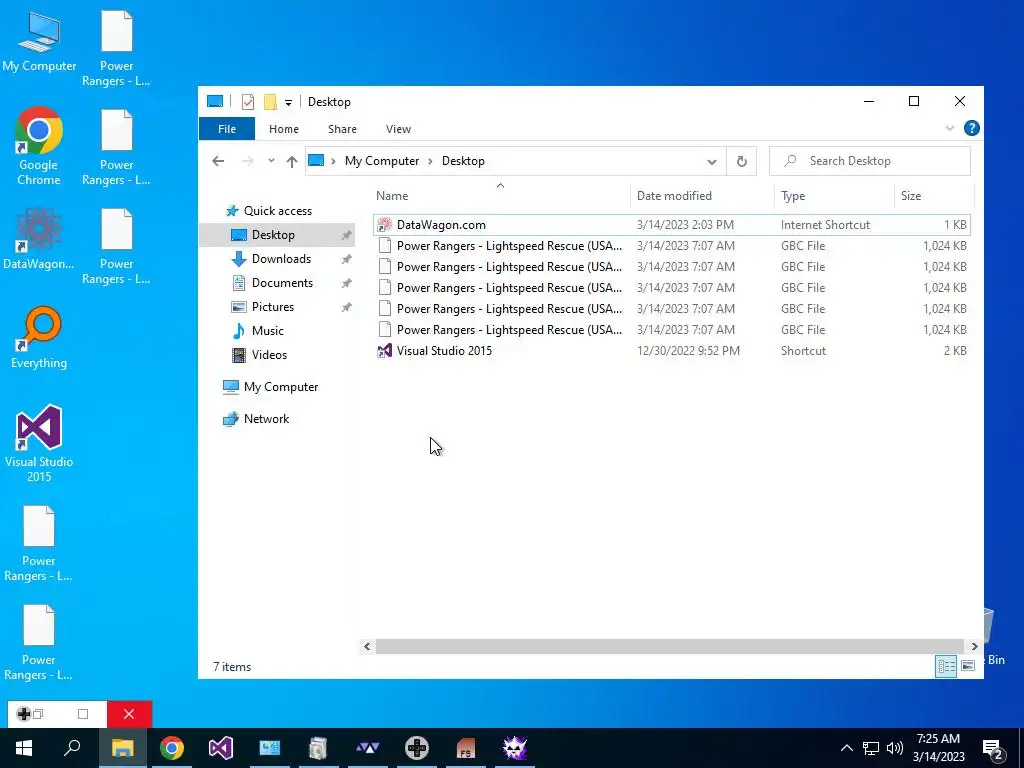The width and height of the screenshot is (1024, 768).
Task: Open network tray icon
Action: click(871, 748)
